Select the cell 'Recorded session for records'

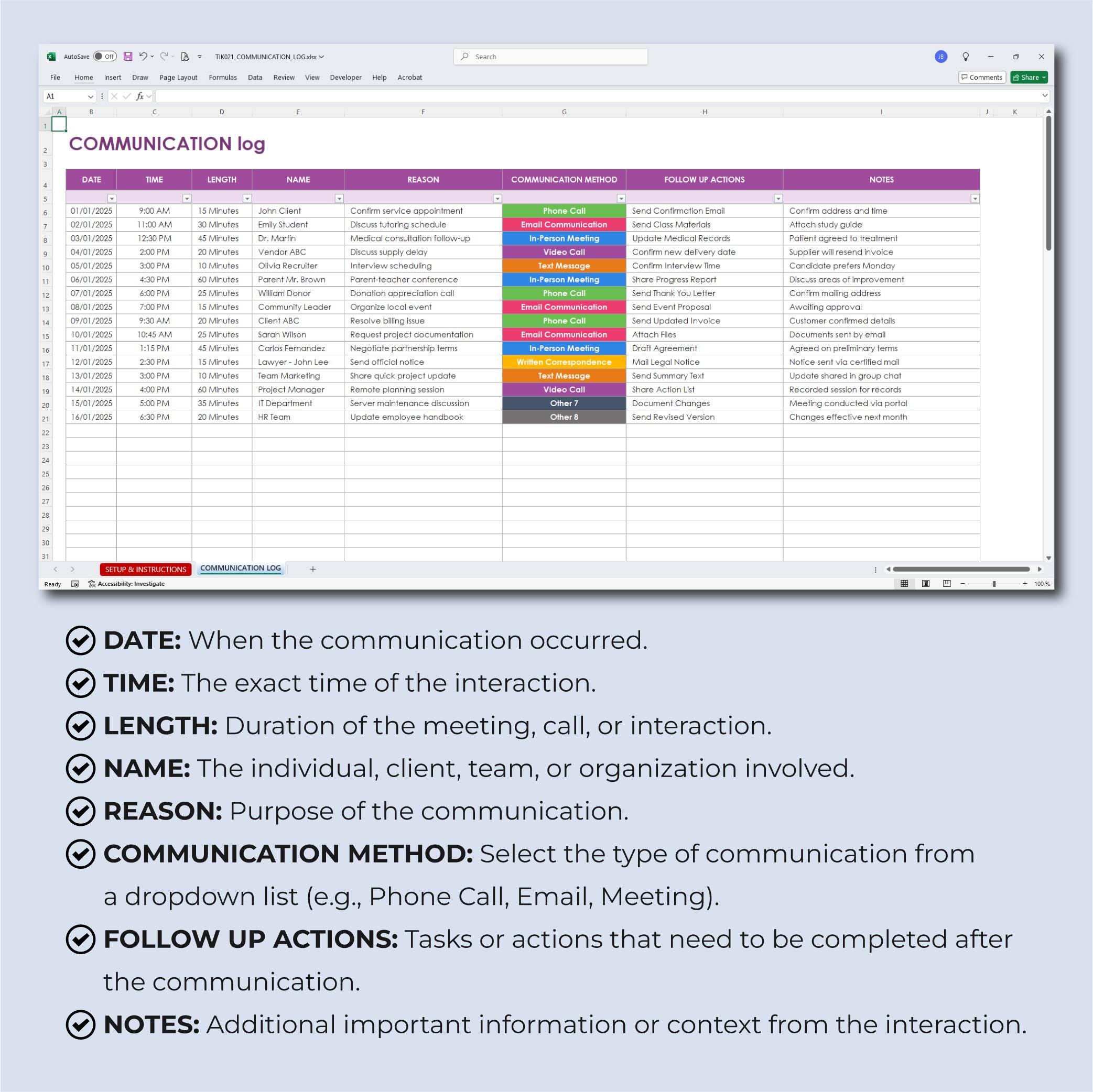pos(881,390)
